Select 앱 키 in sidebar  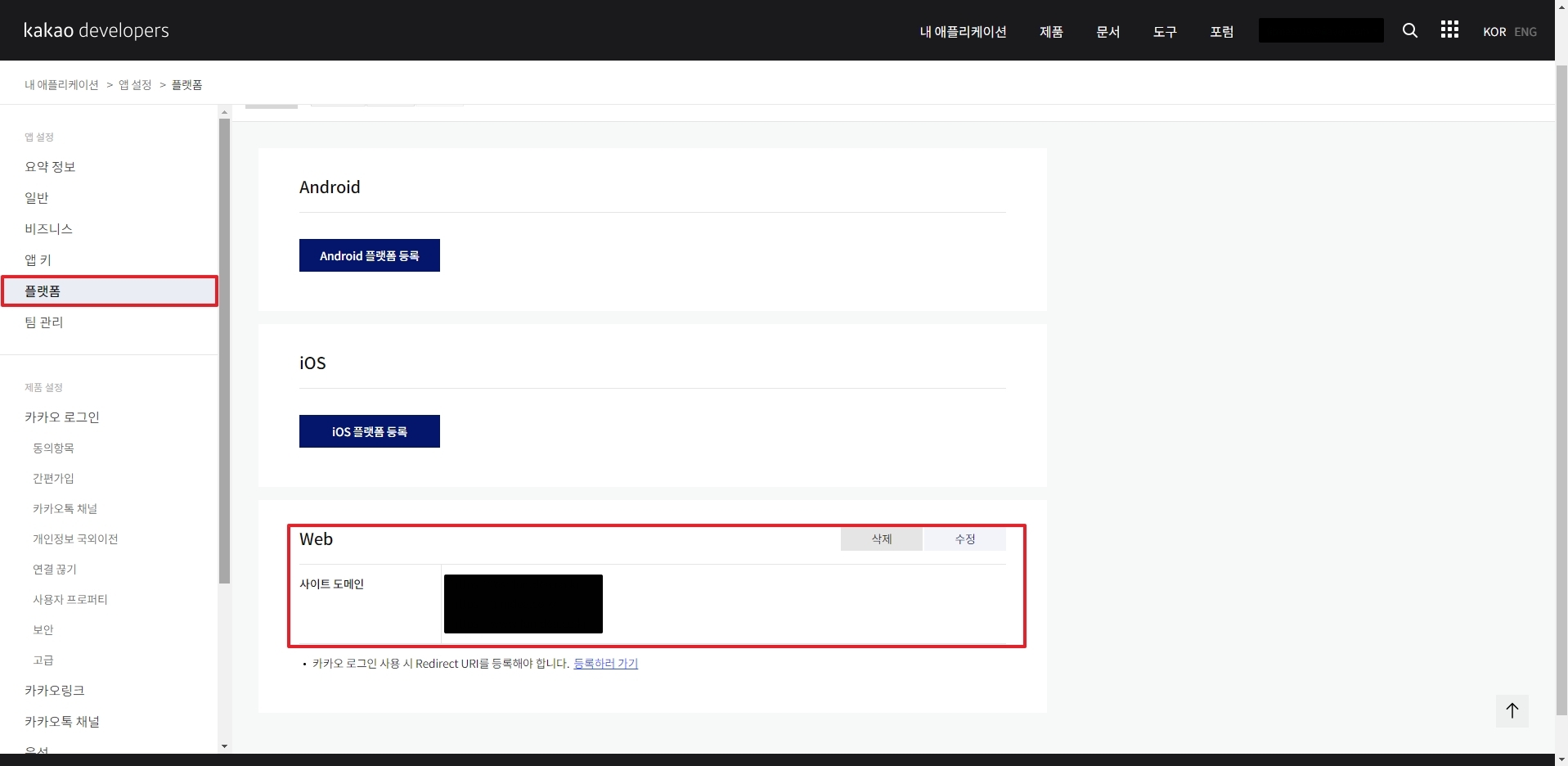38,260
